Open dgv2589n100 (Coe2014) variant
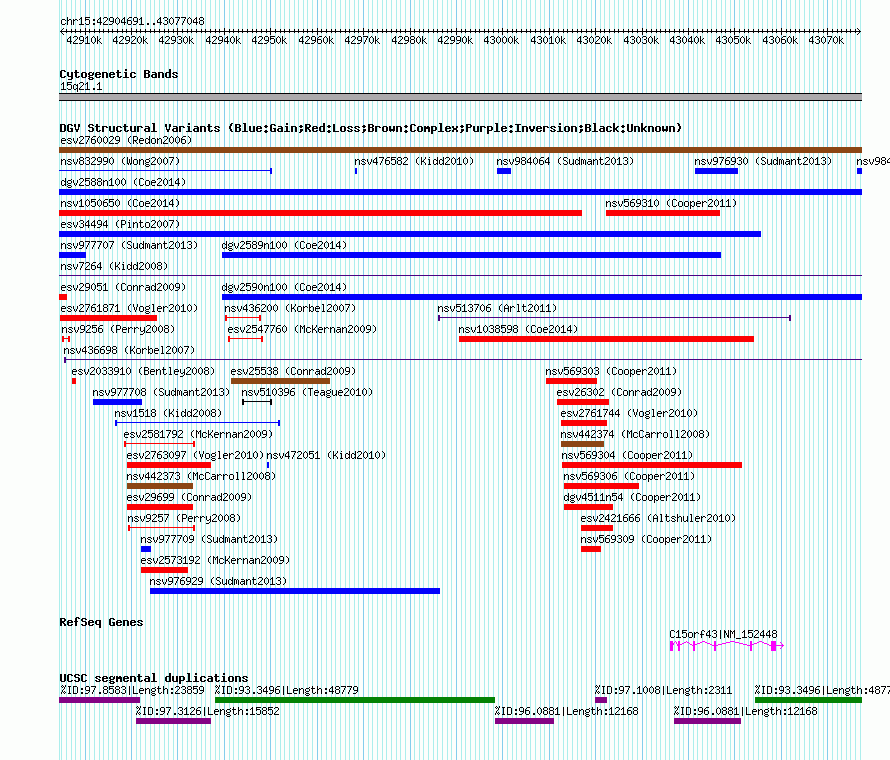 tap(284, 245)
